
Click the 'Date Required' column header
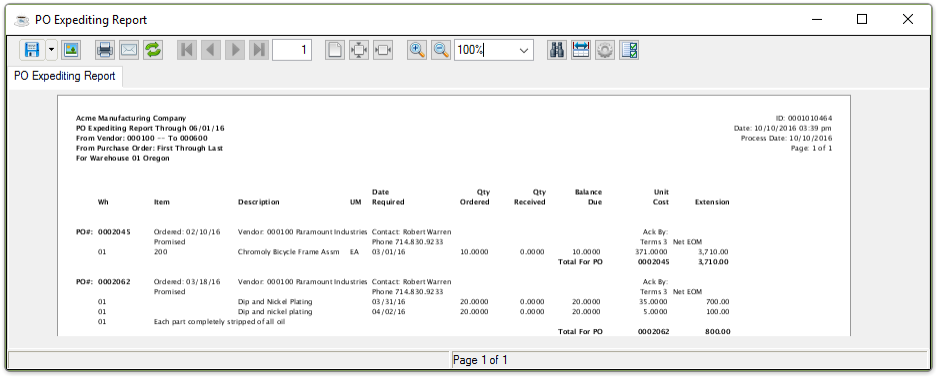pyautogui.click(x=388, y=197)
